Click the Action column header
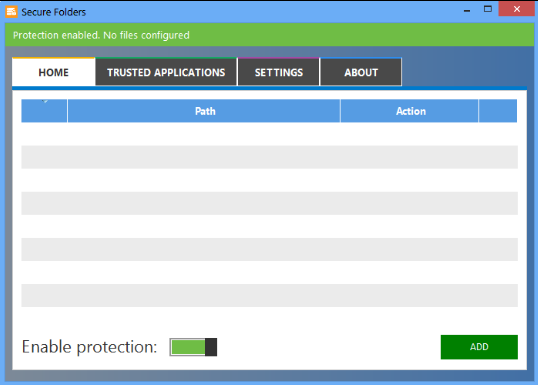 coord(410,111)
